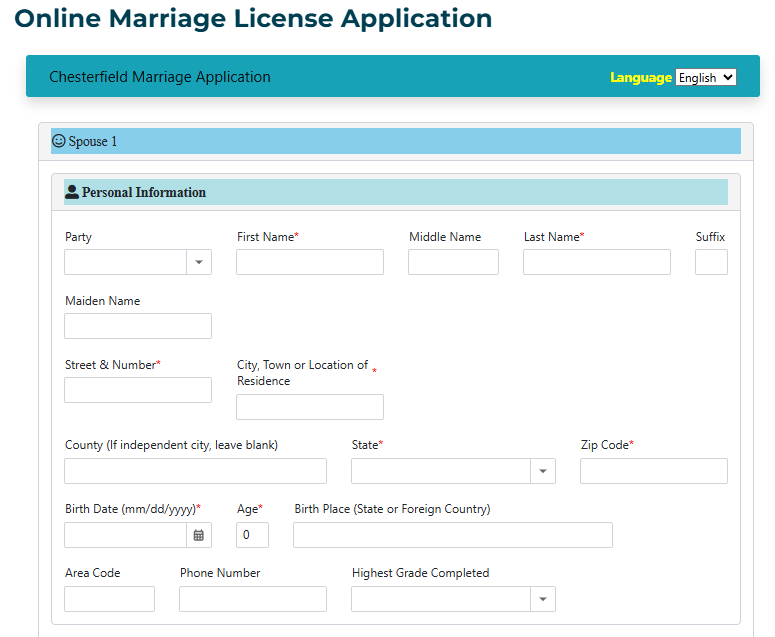Select the Zip Code text box

coord(654,471)
